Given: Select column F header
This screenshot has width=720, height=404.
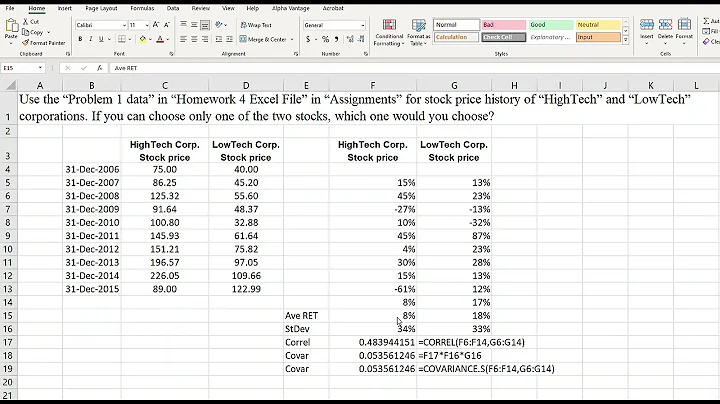Looking at the screenshot, I should click(372, 85).
